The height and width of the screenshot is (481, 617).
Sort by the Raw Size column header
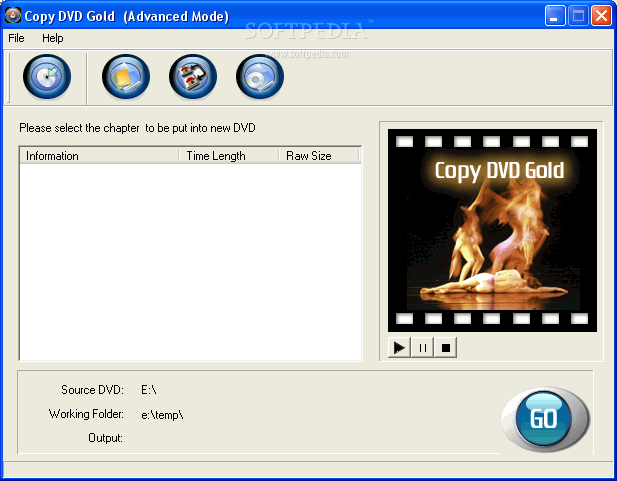point(319,156)
